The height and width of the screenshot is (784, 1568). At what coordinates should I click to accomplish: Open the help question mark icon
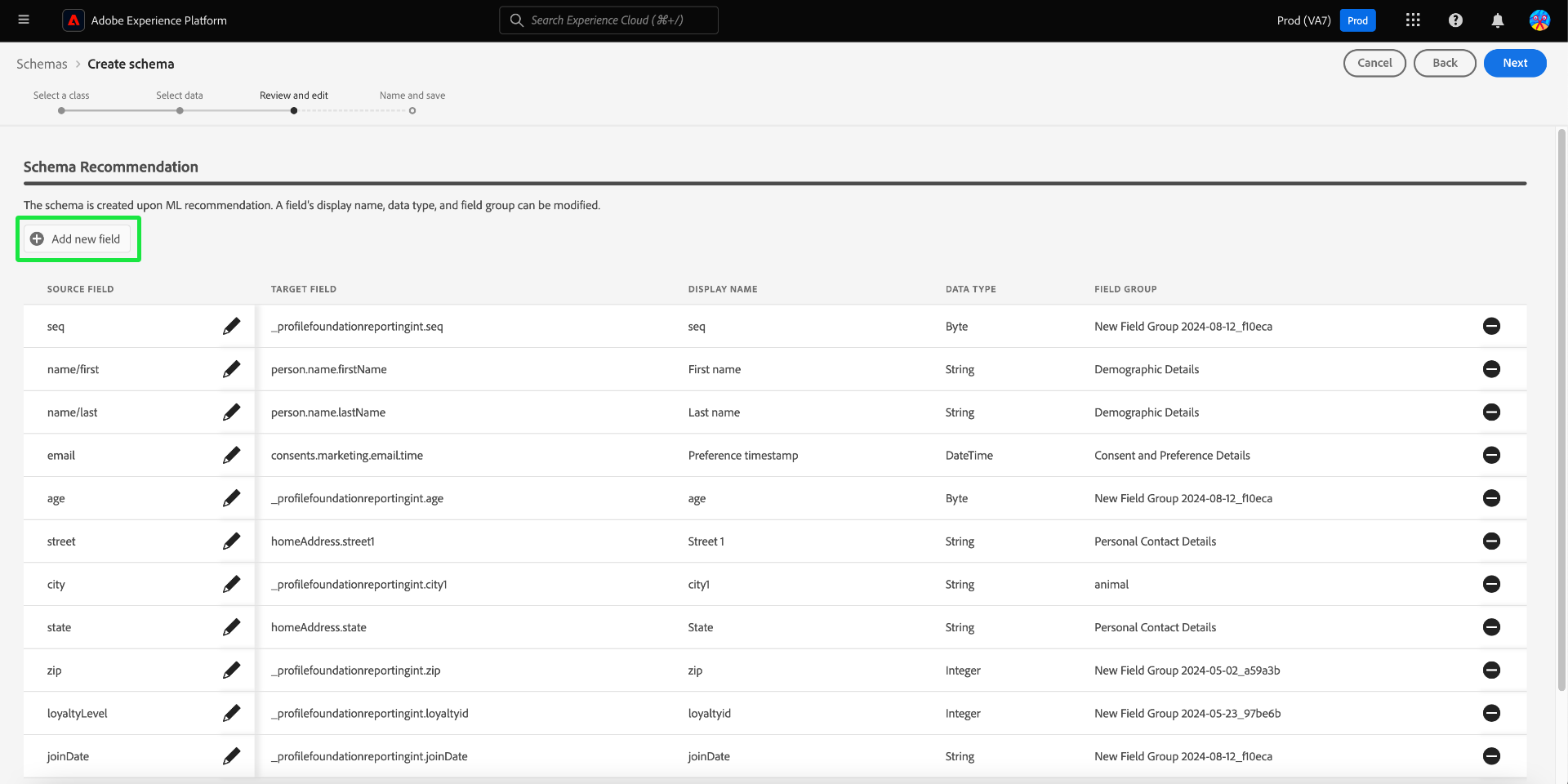pos(1455,20)
